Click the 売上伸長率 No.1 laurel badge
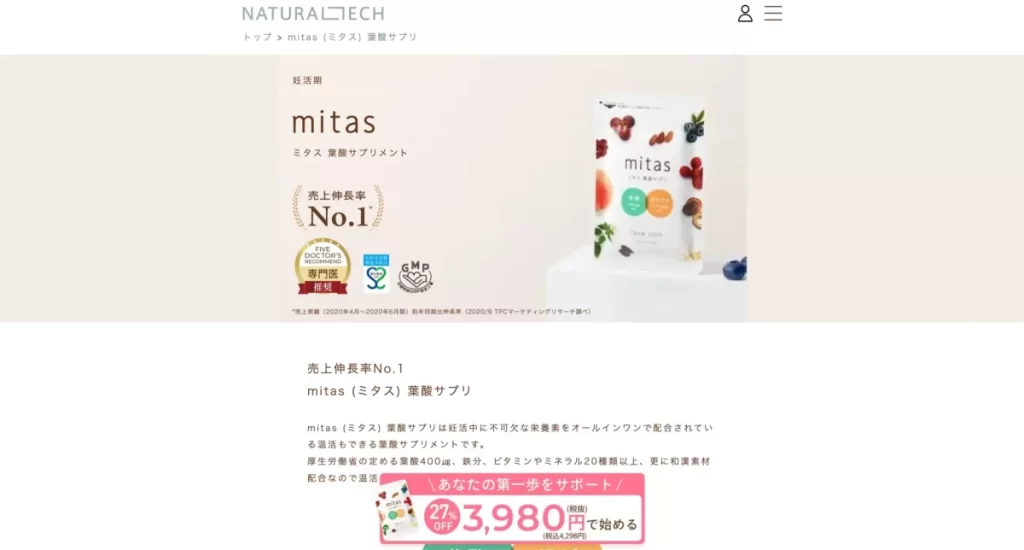This screenshot has height=550, width=1024. (338, 208)
